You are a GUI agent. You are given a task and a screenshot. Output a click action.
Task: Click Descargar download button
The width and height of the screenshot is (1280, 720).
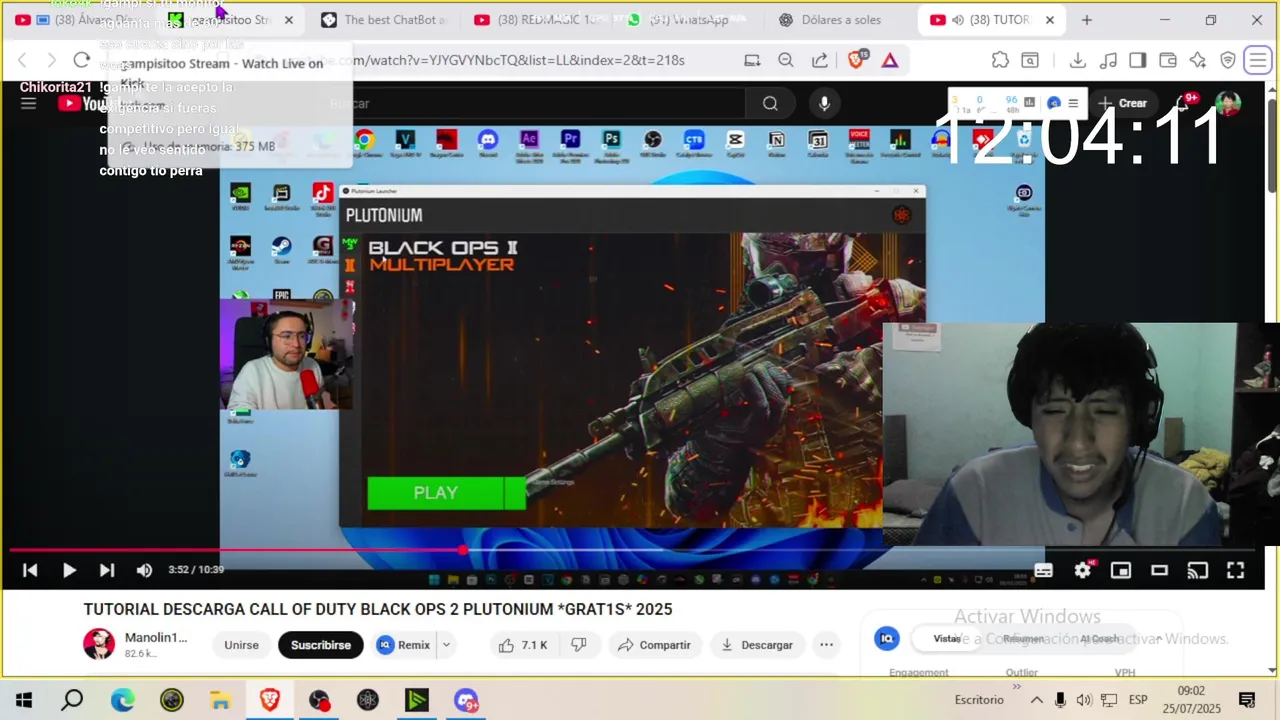click(x=757, y=645)
